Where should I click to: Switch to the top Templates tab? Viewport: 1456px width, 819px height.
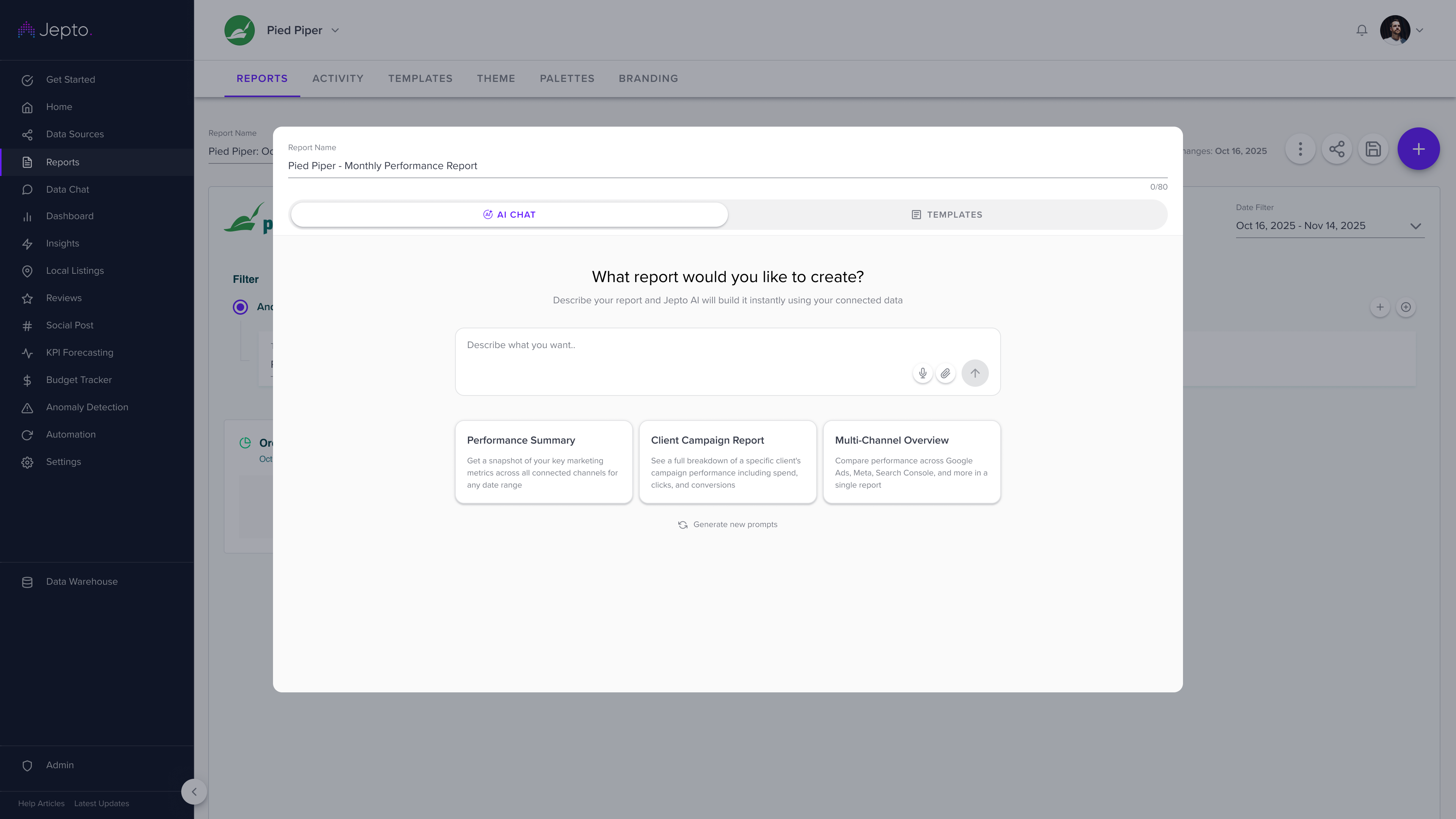point(420,78)
